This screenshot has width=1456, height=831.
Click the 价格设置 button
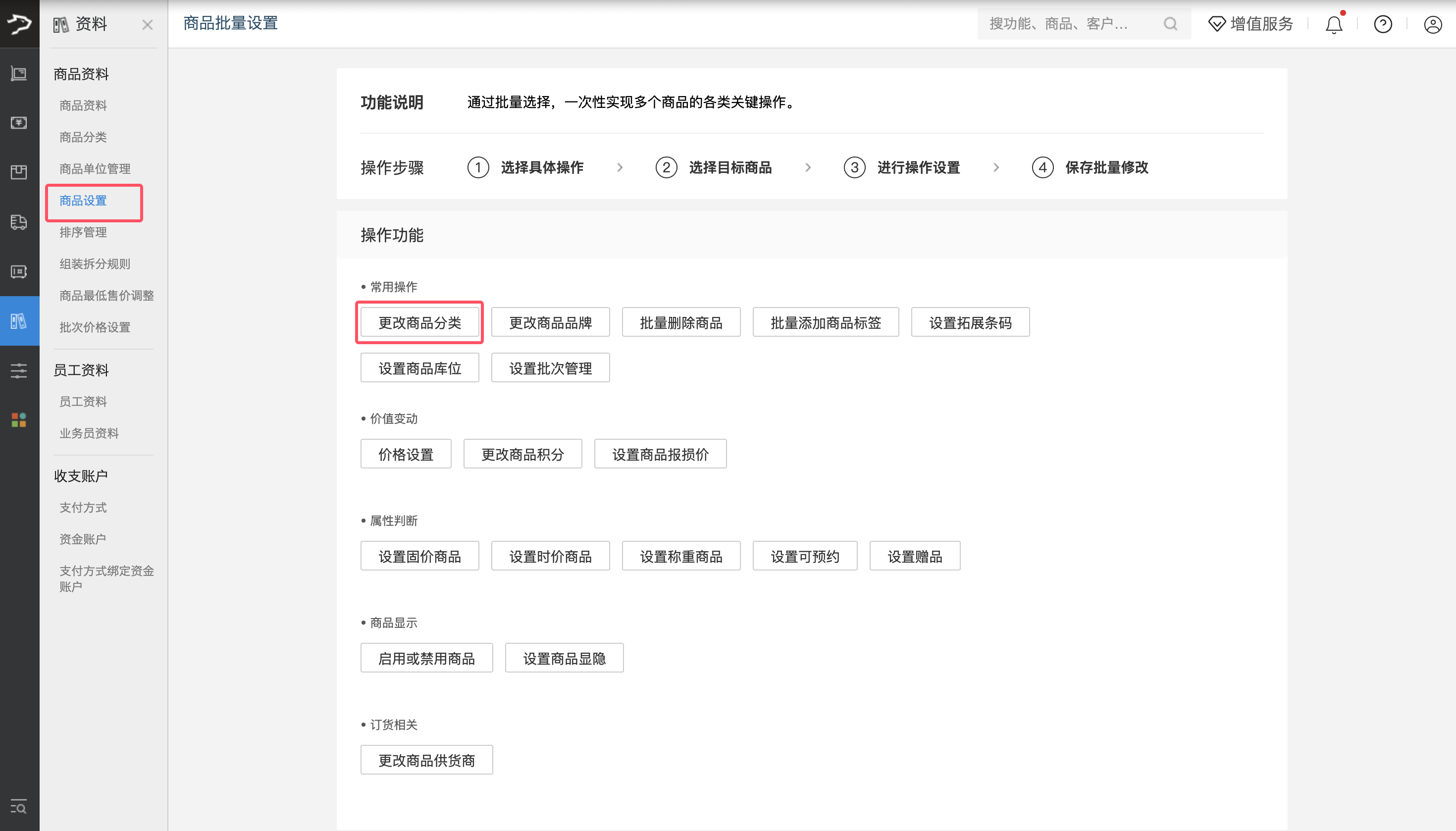406,454
